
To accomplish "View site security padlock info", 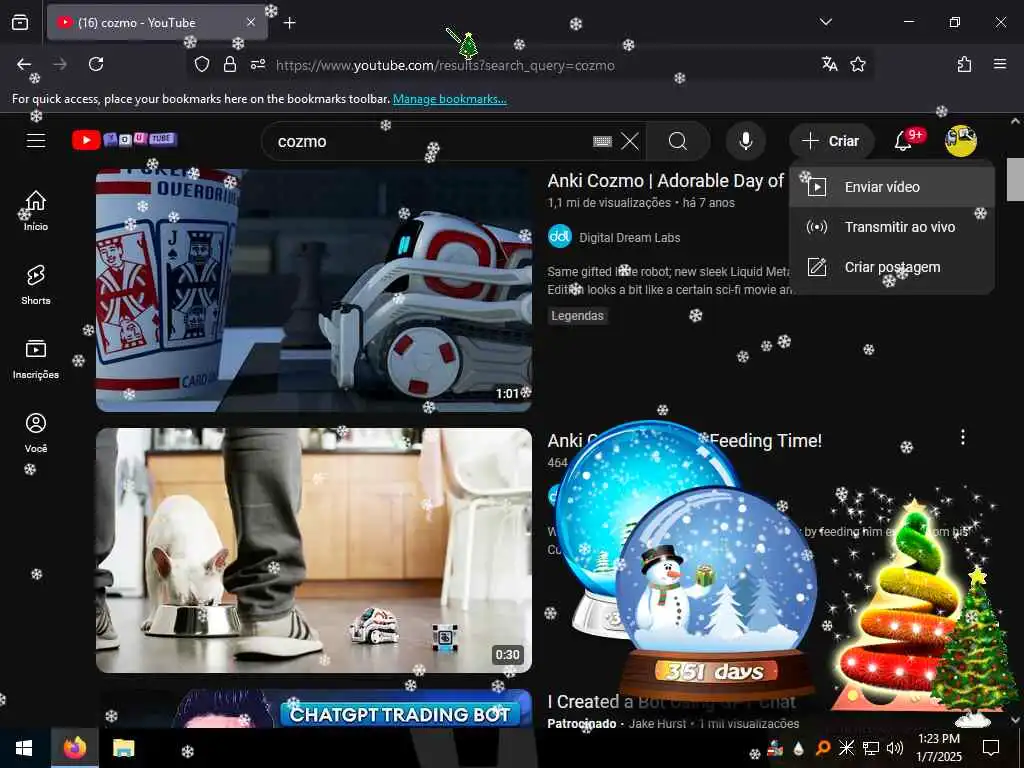I will [229, 64].
